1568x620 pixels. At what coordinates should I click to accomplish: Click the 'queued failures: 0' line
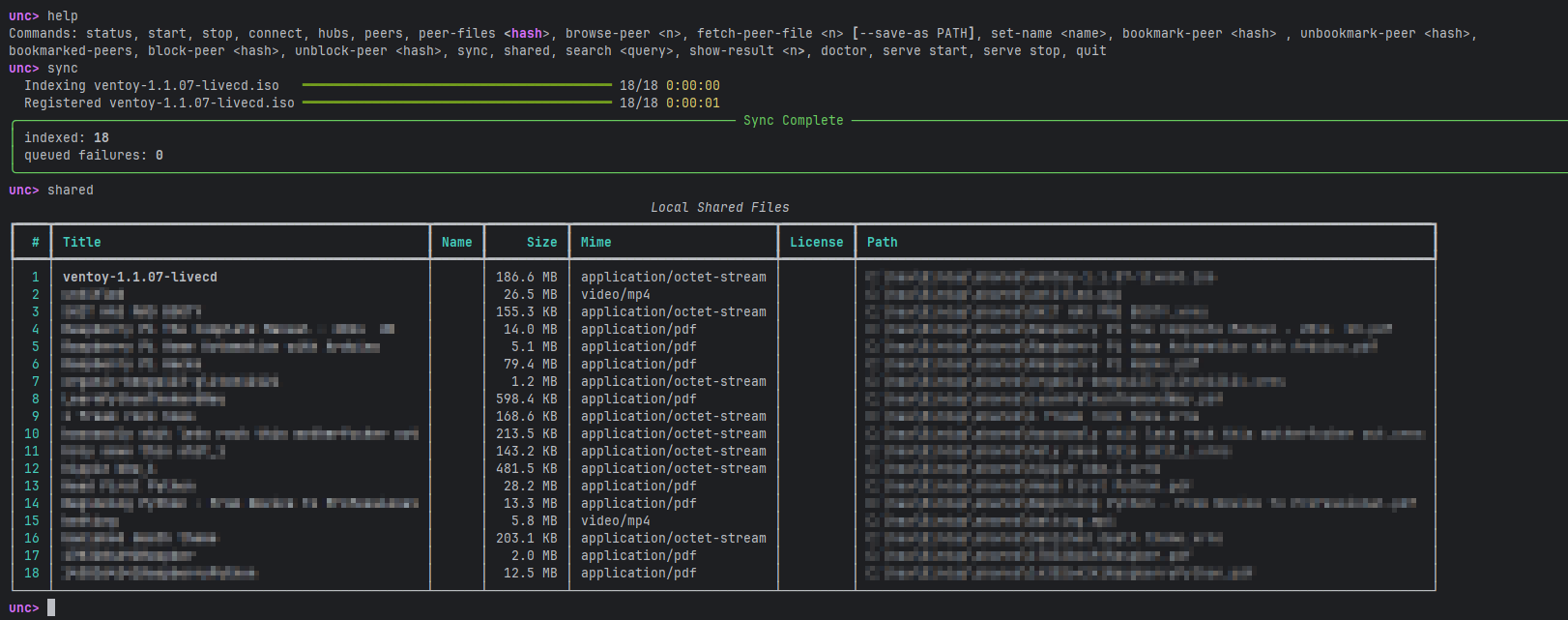coord(94,156)
